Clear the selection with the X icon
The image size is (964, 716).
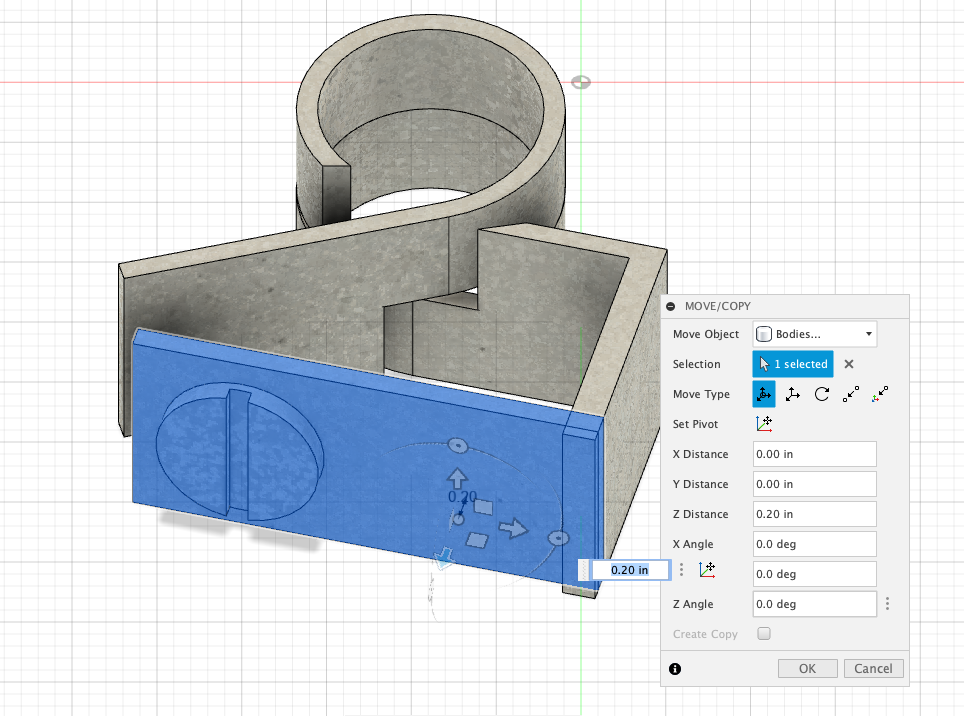849,364
